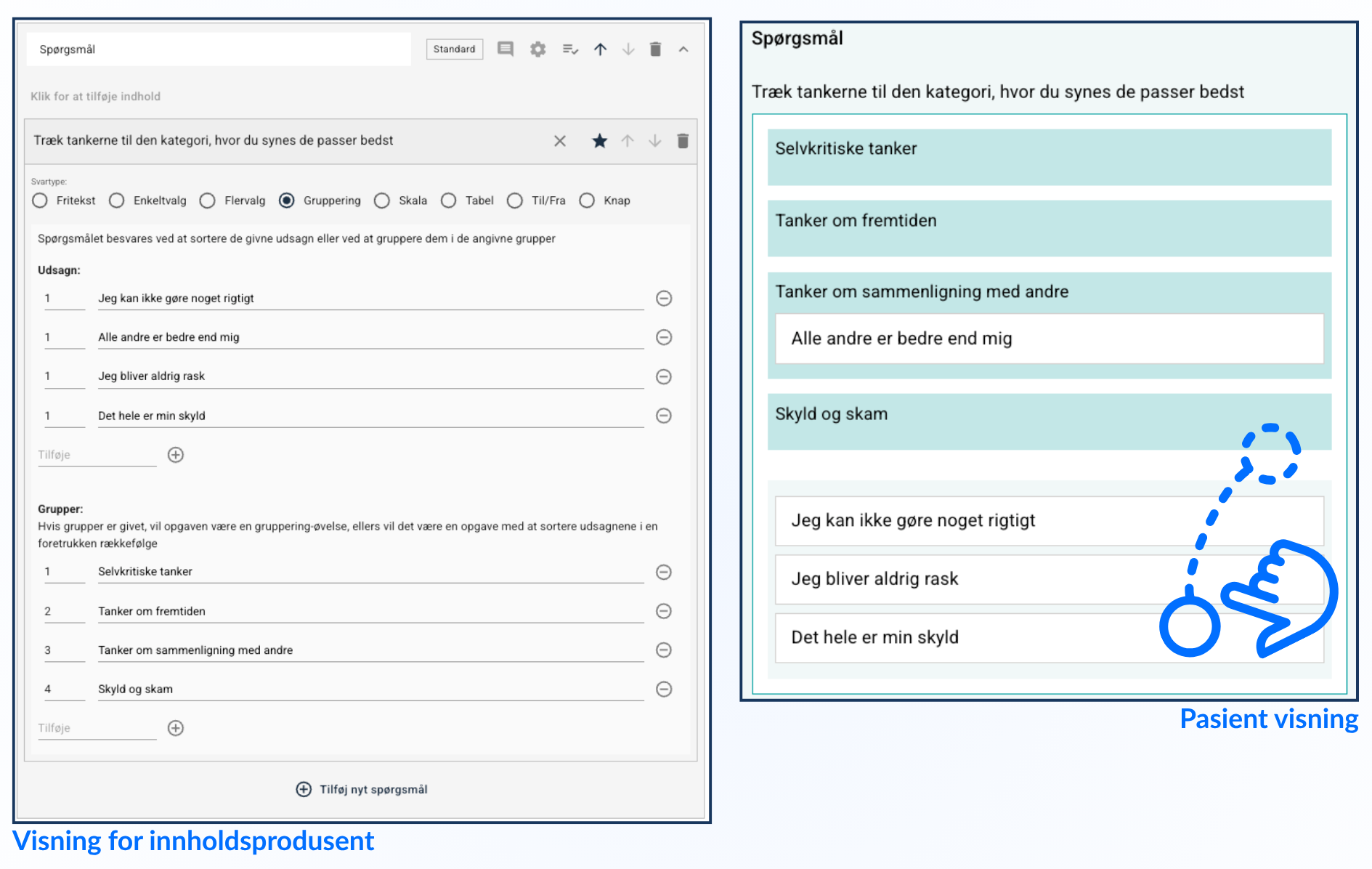Image resolution: width=1372 pixels, height=869 pixels.
Task: Remove the statement 'Jeg kan ikke gøre noget rigtigt'
Action: (x=664, y=299)
